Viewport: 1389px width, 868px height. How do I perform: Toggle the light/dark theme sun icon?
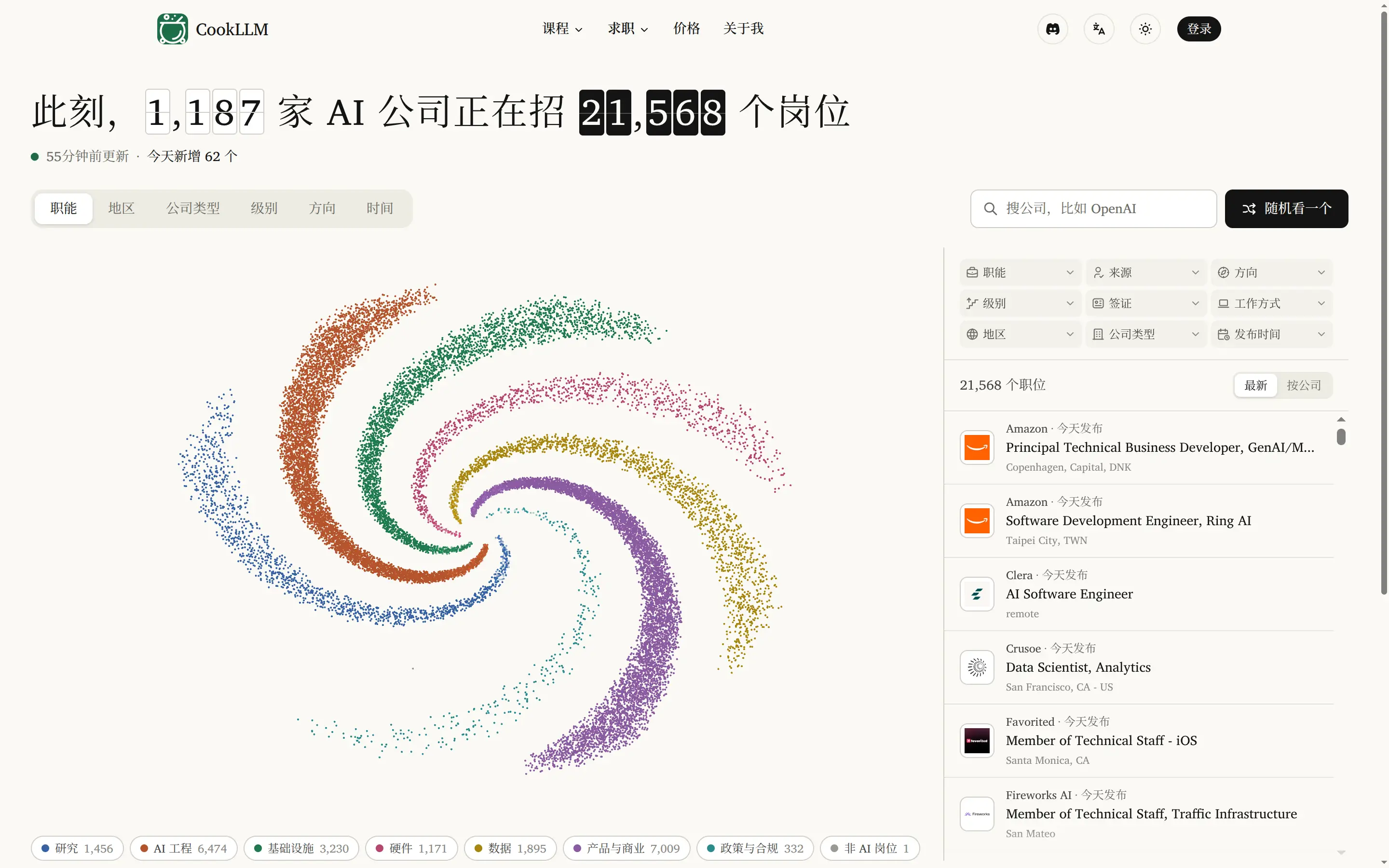point(1145,29)
